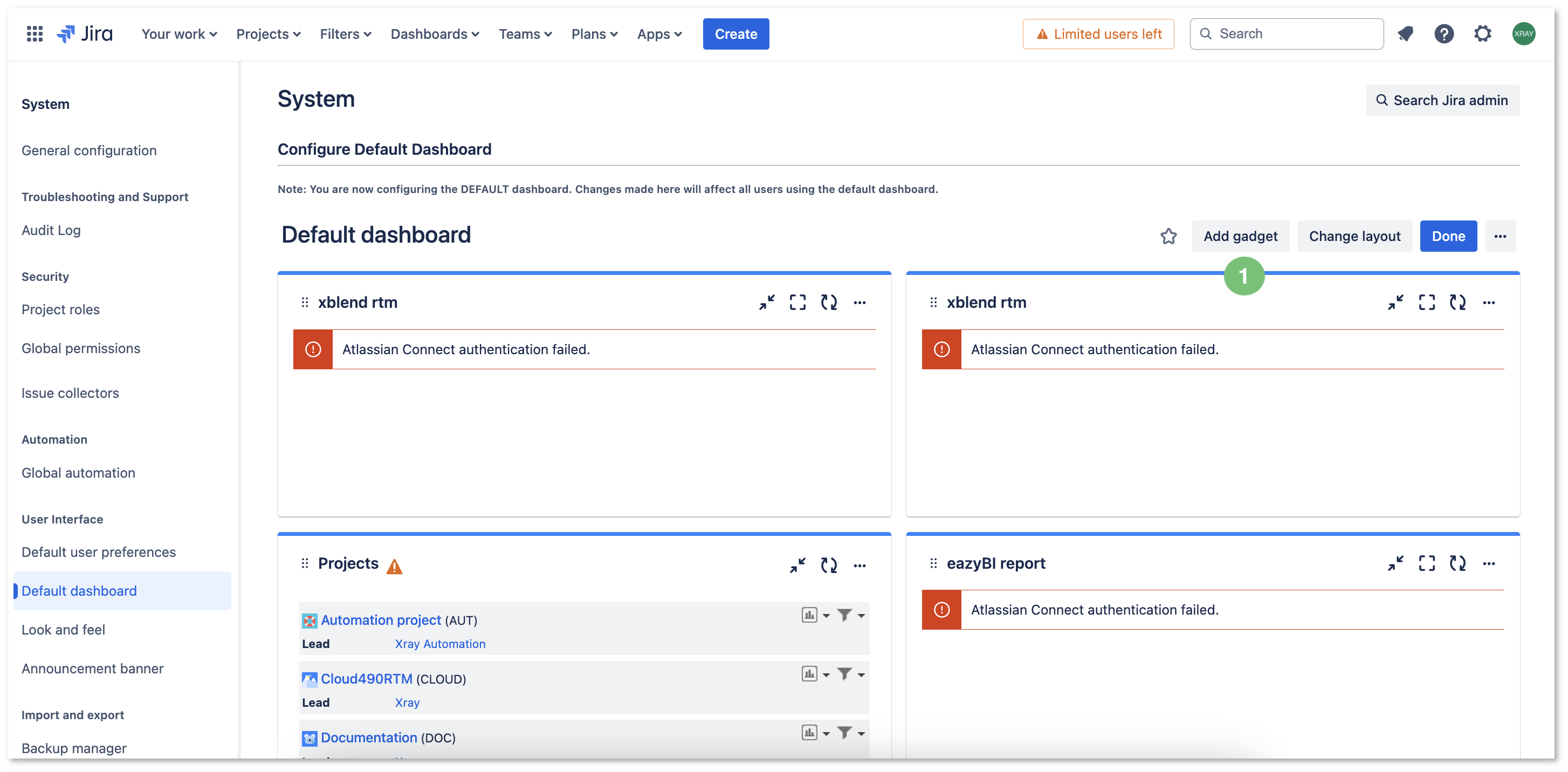Open the Teams dropdown
This screenshot has height=772, width=1568.
525,34
